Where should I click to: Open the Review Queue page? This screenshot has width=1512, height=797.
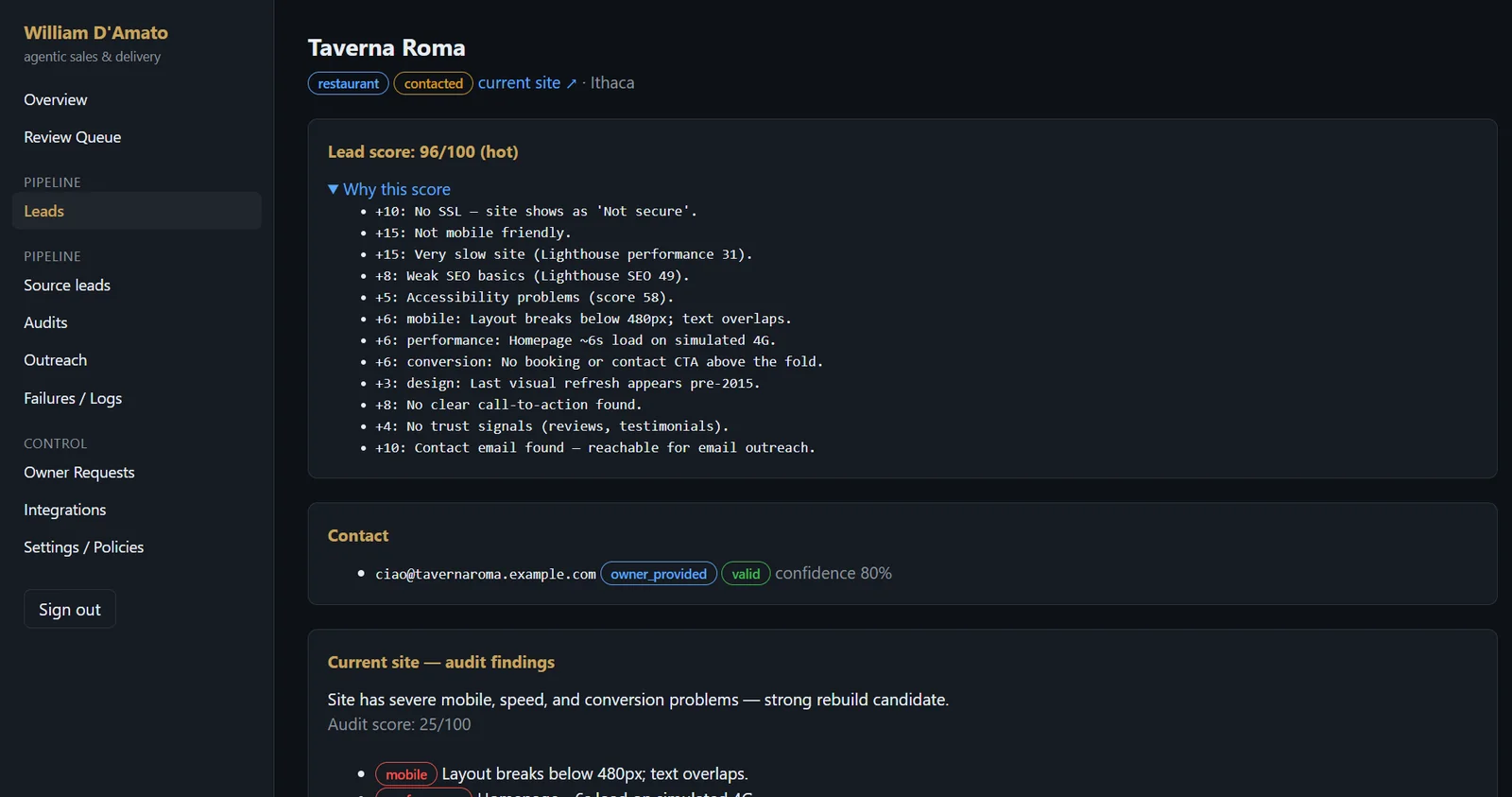point(73,137)
